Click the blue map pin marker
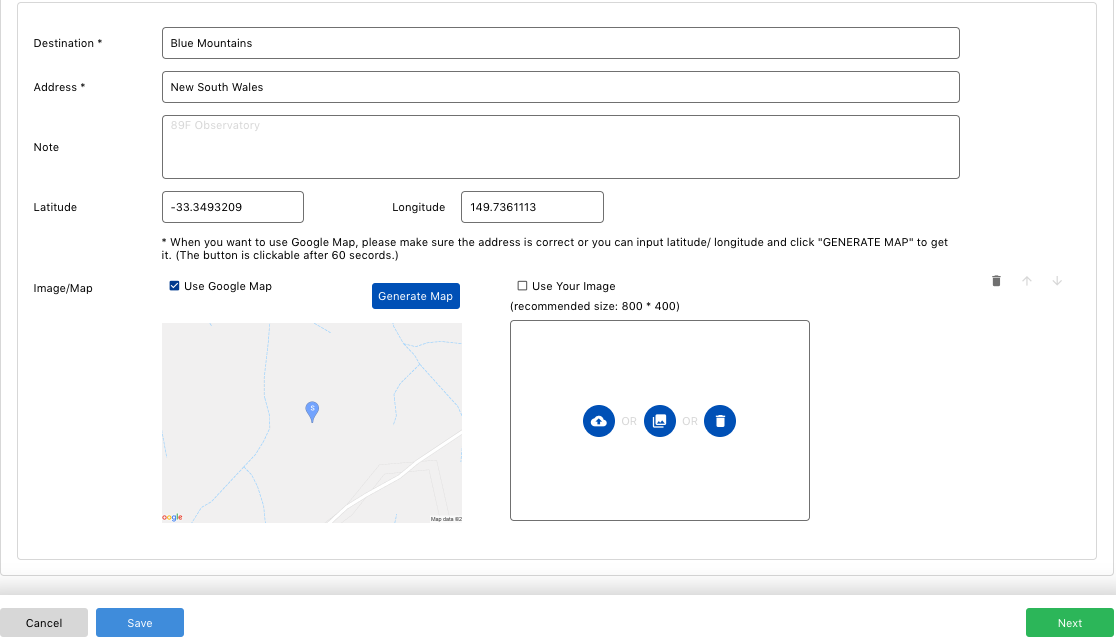1116x639 pixels. (312, 411)
